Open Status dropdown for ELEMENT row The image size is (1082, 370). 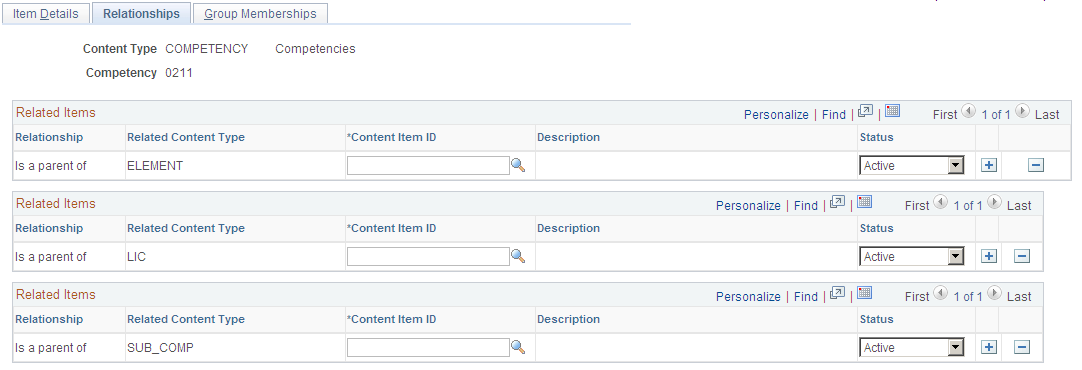click(912, 166)
